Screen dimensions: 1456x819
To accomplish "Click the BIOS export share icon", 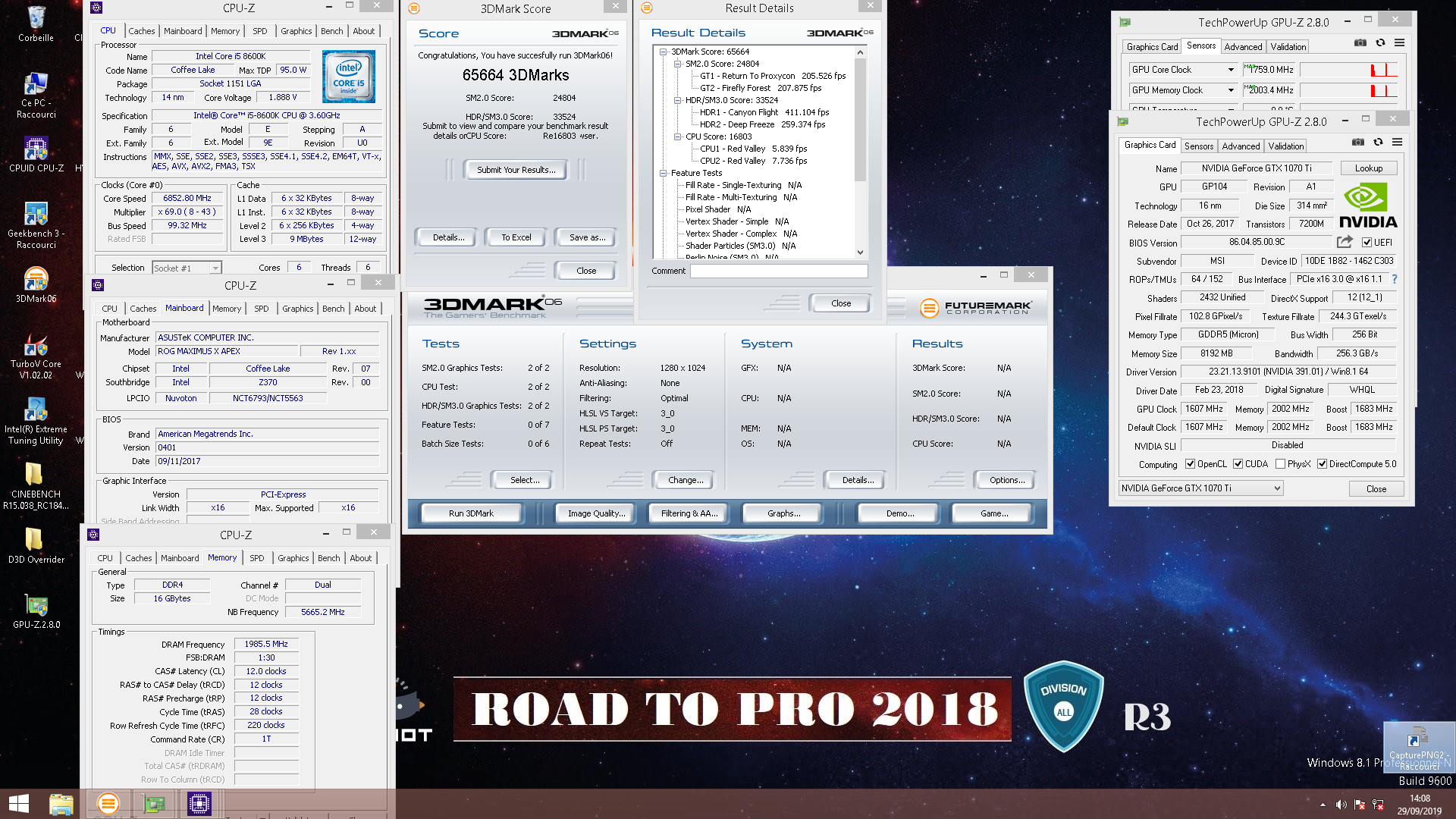I will pyautogui.click(x=1345, y=242).
